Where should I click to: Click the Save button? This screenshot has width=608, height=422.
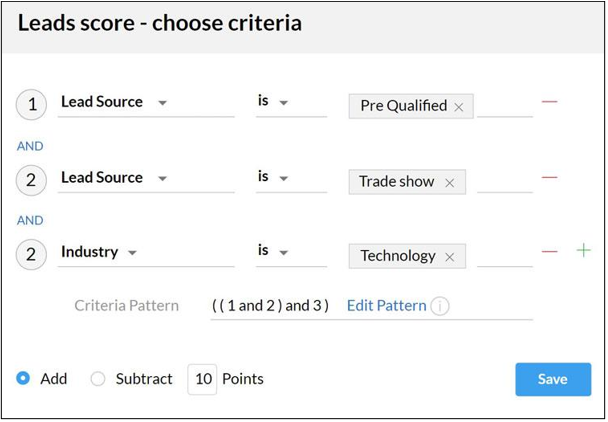tap(553, 379)
